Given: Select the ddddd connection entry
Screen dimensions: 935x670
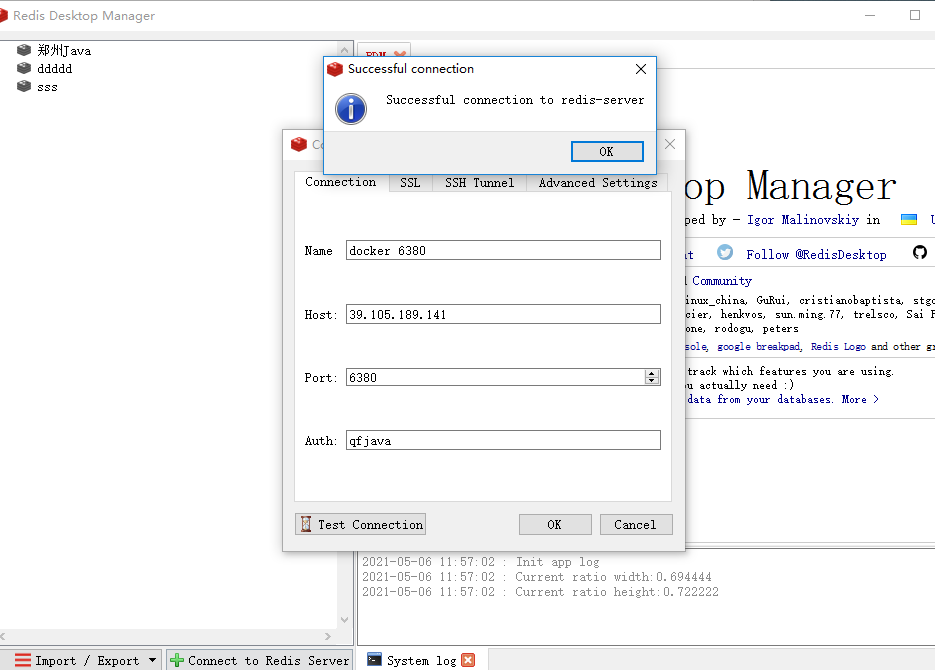Looking at the screenshot, I should pos(54,69).
